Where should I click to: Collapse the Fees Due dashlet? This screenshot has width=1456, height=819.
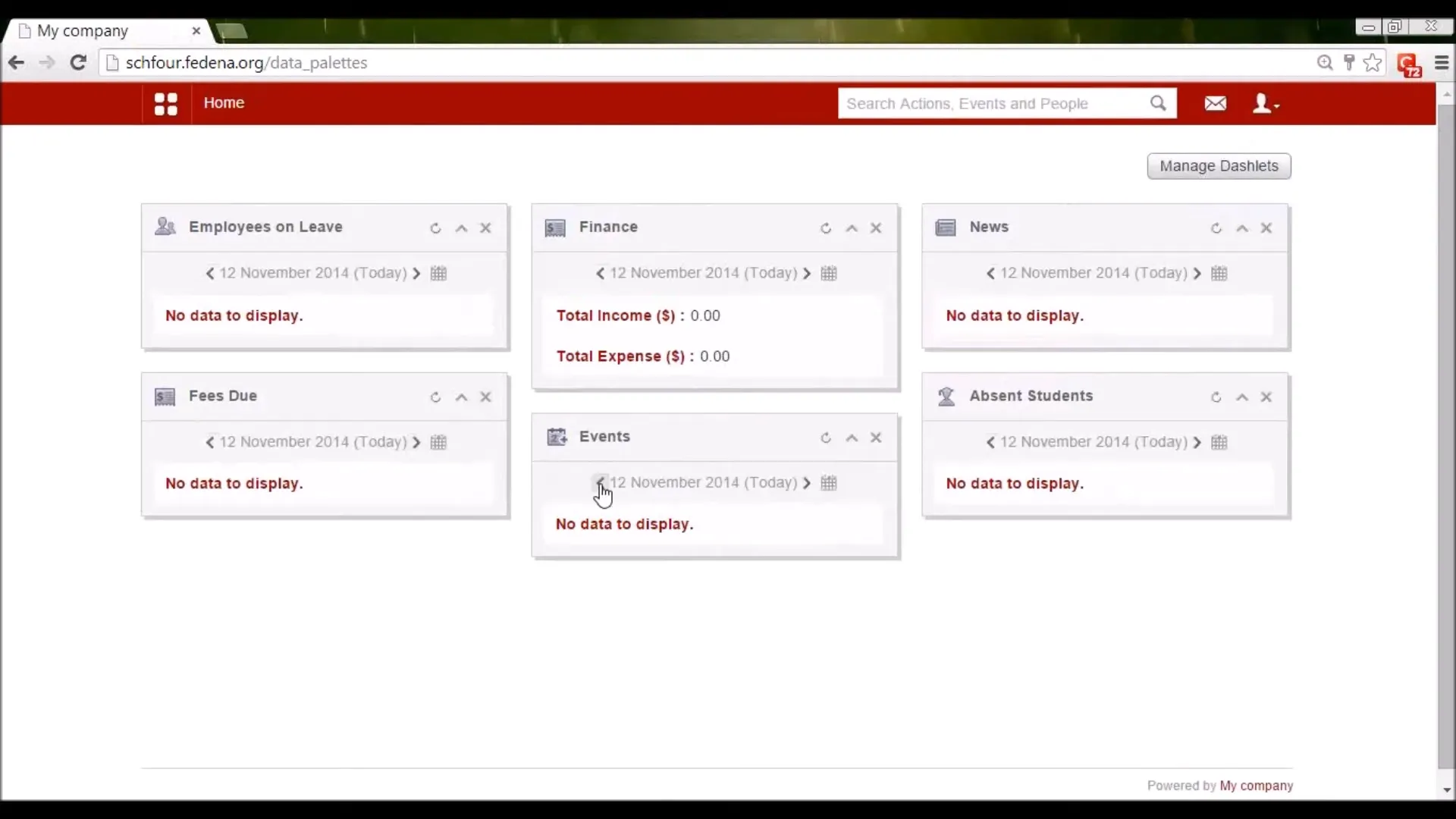point(461,397)
